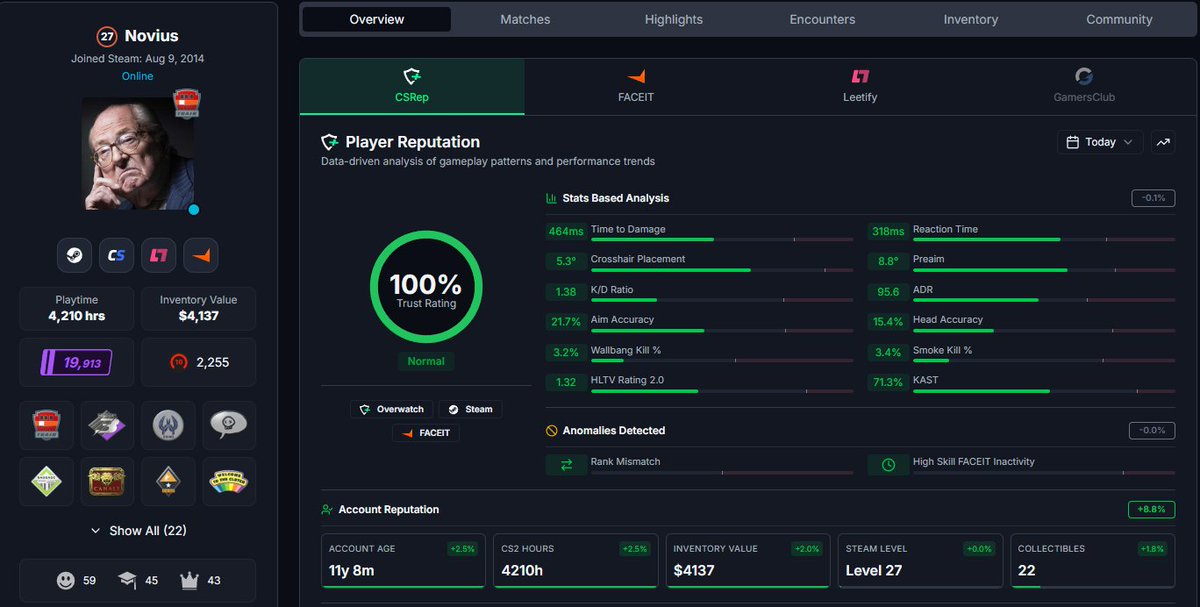Click the 1.38 K/D Ratio value

click(566, 292)
